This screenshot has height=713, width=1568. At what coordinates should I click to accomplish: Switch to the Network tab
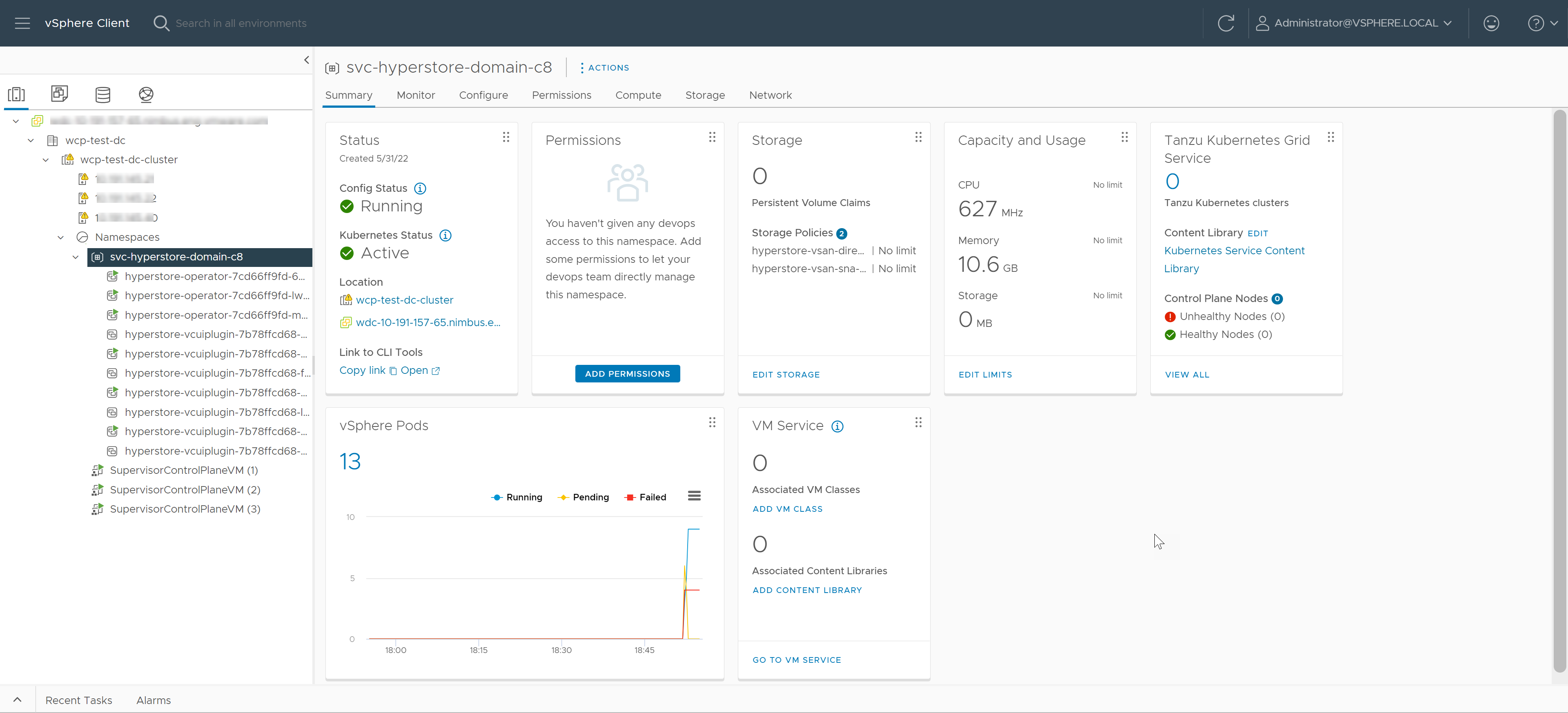point(770,95)
